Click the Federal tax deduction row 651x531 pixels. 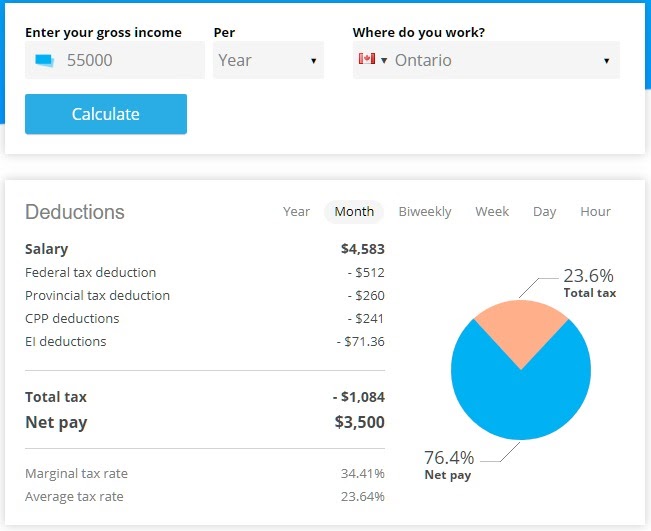204,272
